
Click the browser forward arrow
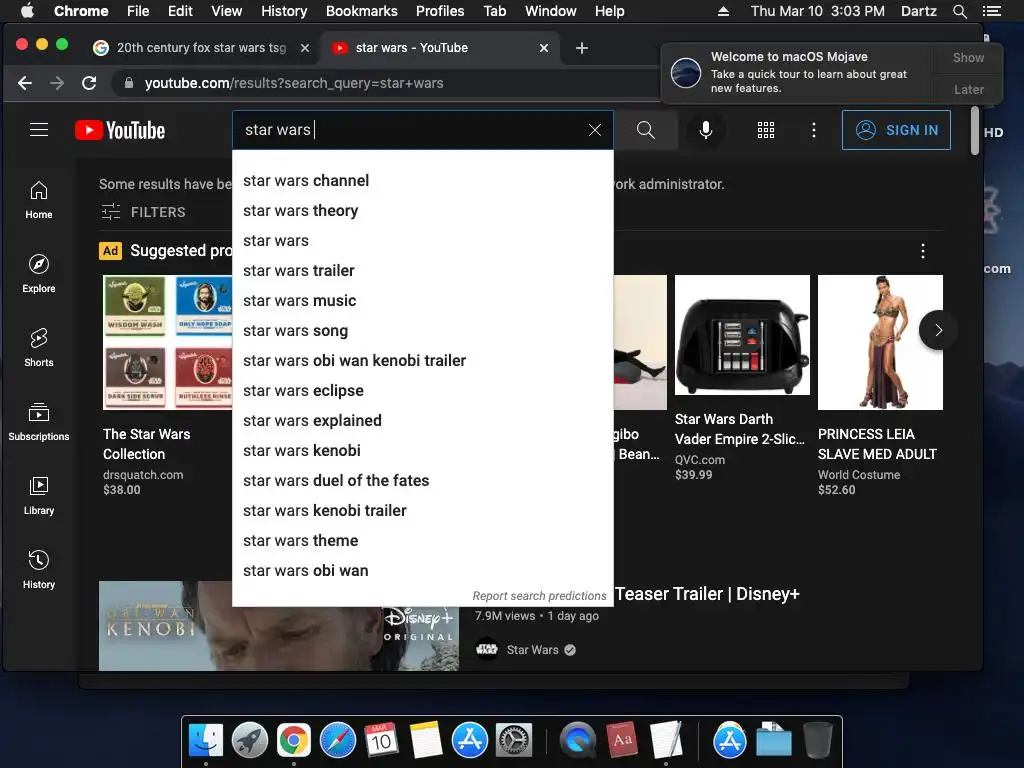pyautogui.click(x=57, y=83)
